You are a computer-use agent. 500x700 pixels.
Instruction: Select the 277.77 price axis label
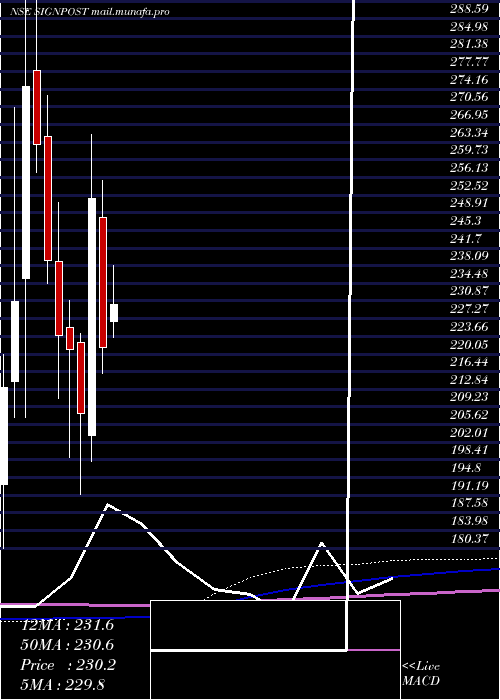point(469,62)
